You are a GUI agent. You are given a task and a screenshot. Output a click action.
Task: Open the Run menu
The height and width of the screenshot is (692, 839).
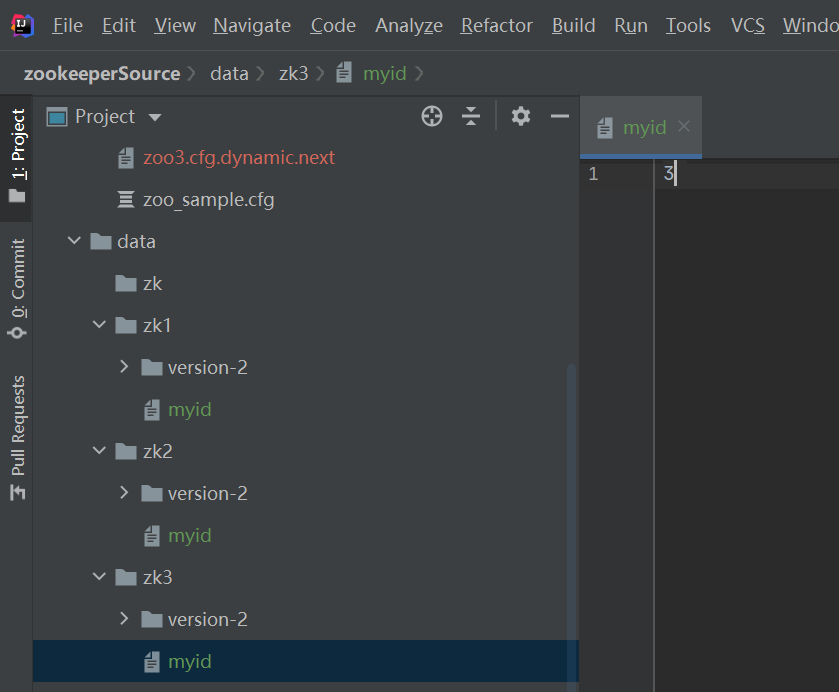[631, 25]
